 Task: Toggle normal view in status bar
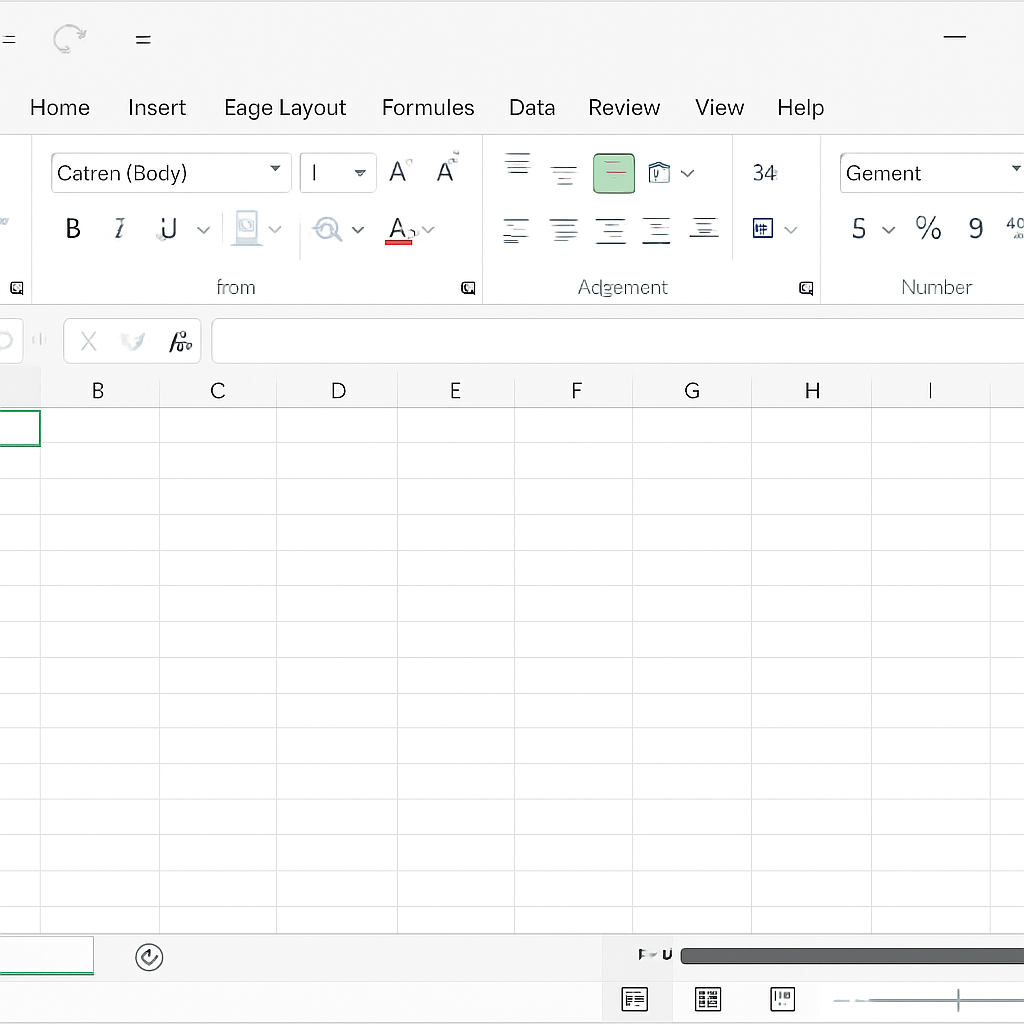[x=635, y=998]
